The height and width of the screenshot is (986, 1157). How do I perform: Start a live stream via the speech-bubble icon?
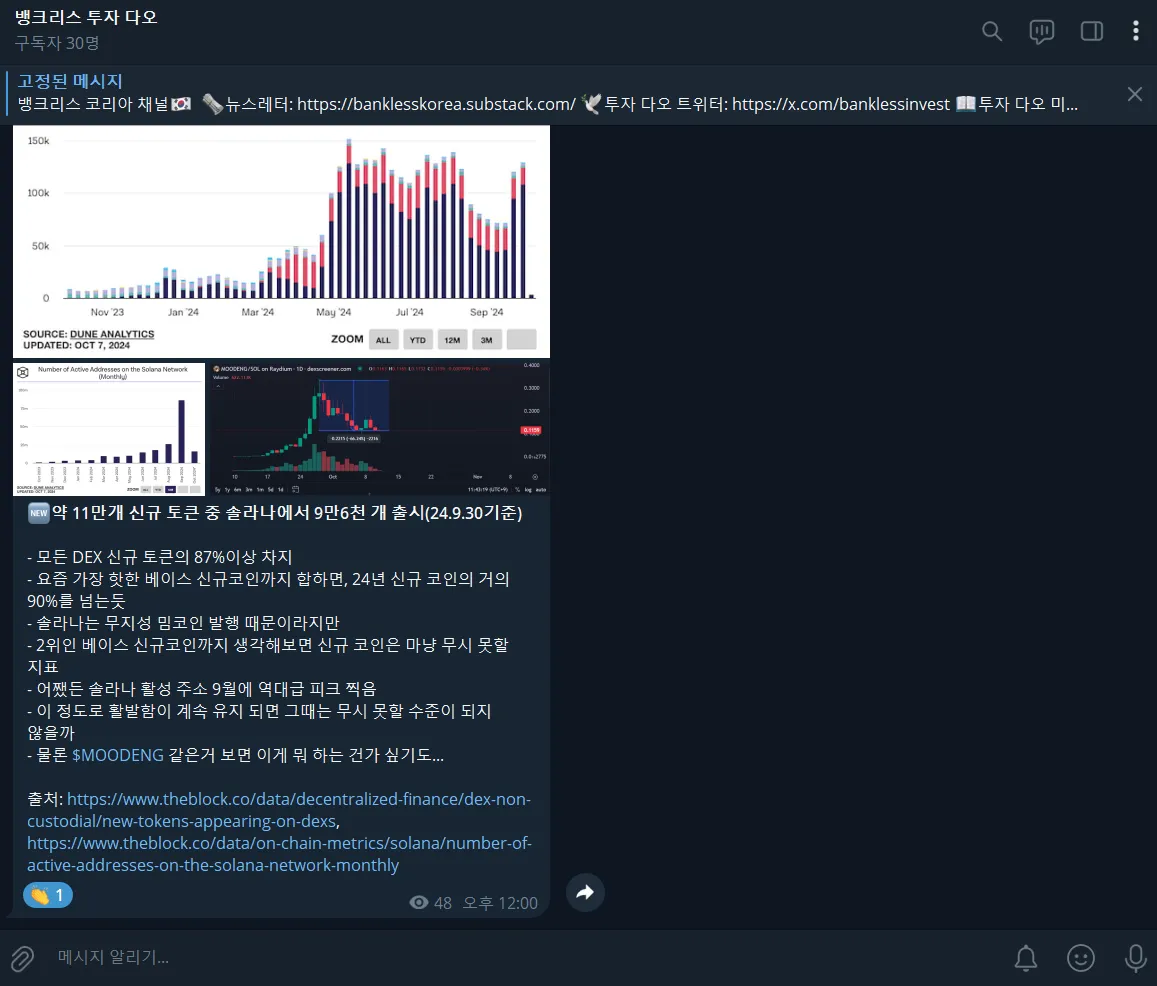1041,31
